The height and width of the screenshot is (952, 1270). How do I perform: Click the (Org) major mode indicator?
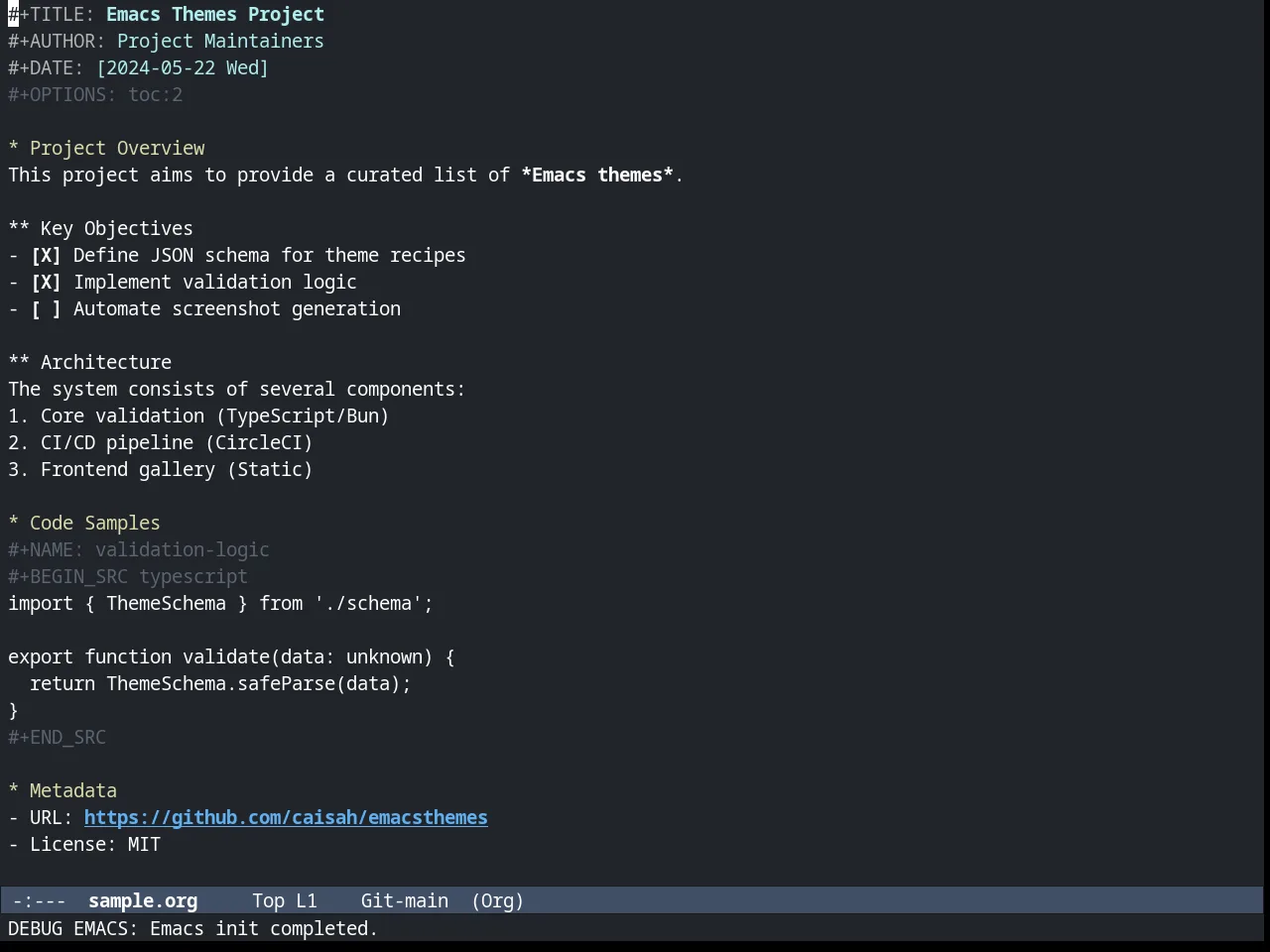click(x=497, y=900)
